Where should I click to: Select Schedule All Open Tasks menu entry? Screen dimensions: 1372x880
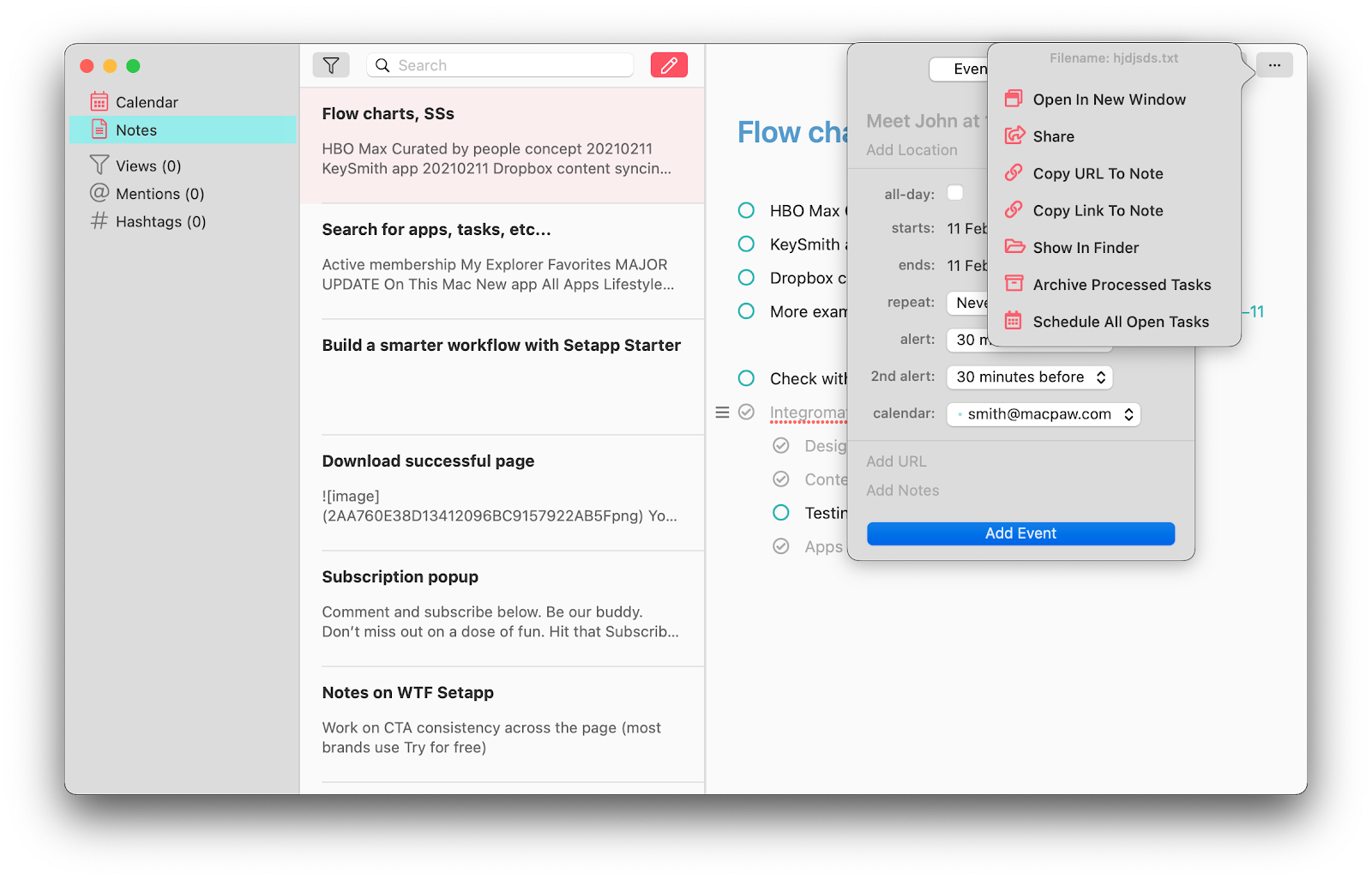tap(1121, 322)
